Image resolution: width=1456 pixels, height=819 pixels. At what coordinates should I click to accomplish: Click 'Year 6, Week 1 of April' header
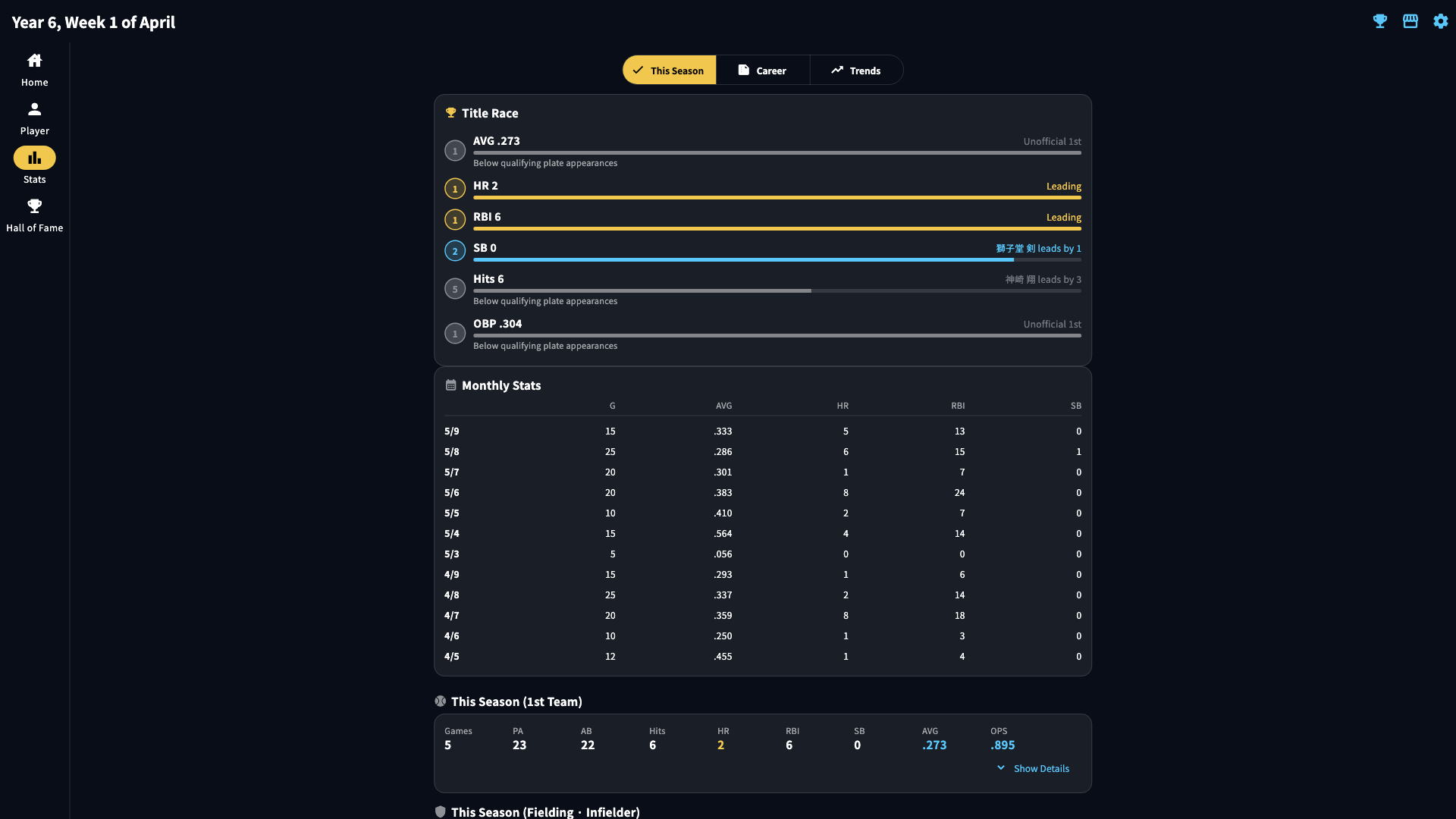pos(93,22)
